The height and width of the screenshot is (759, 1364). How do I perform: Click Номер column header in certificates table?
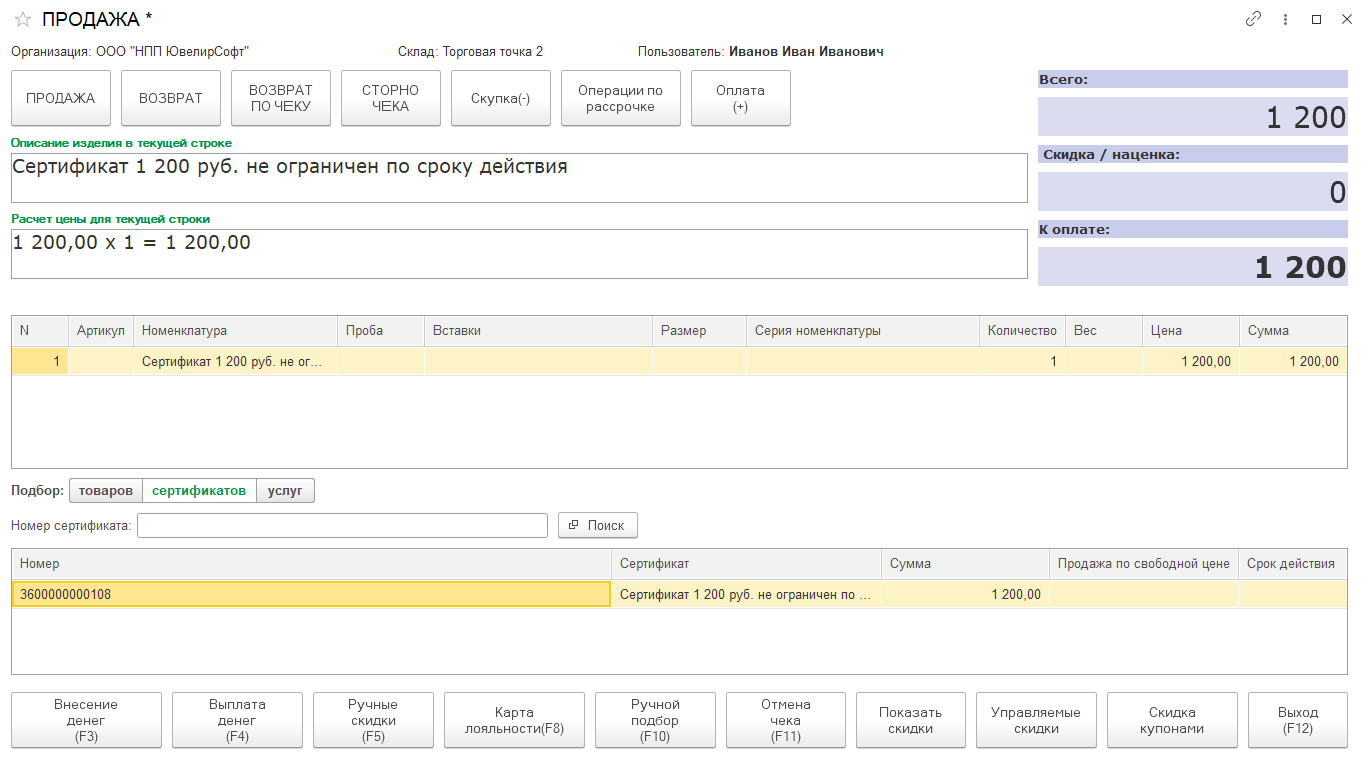[x=311, y=564]
